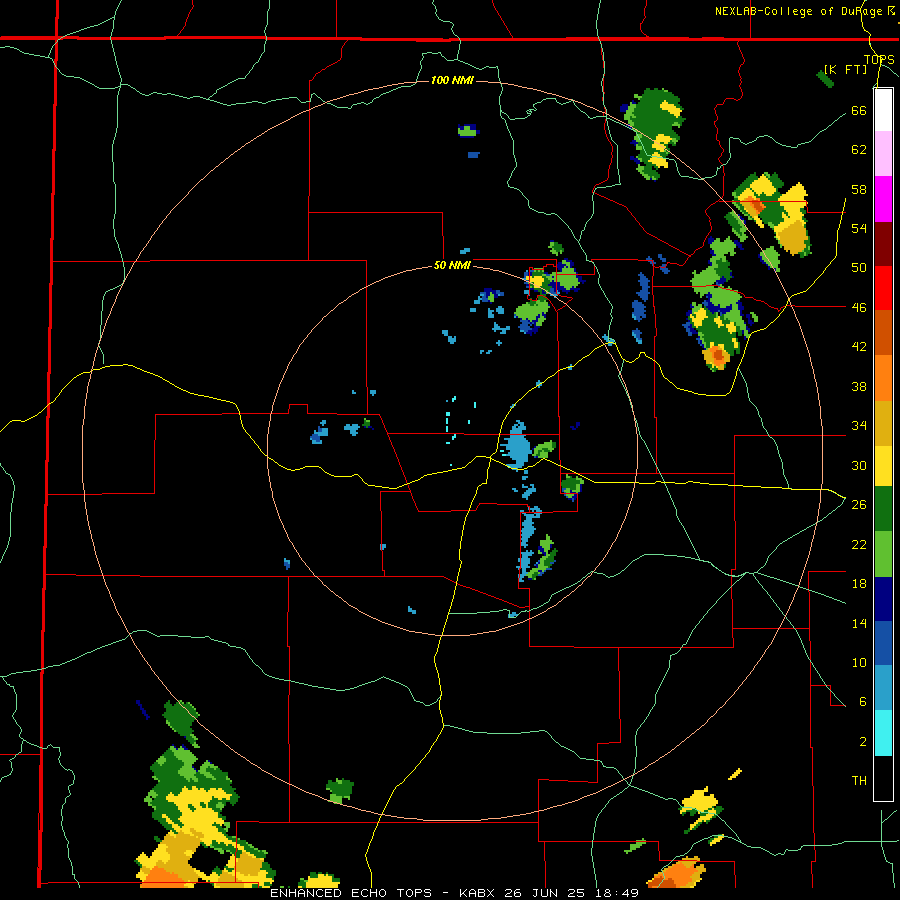Click the TOPS legend heading
This screenshot has width=900, height=900.
point(879,59)
